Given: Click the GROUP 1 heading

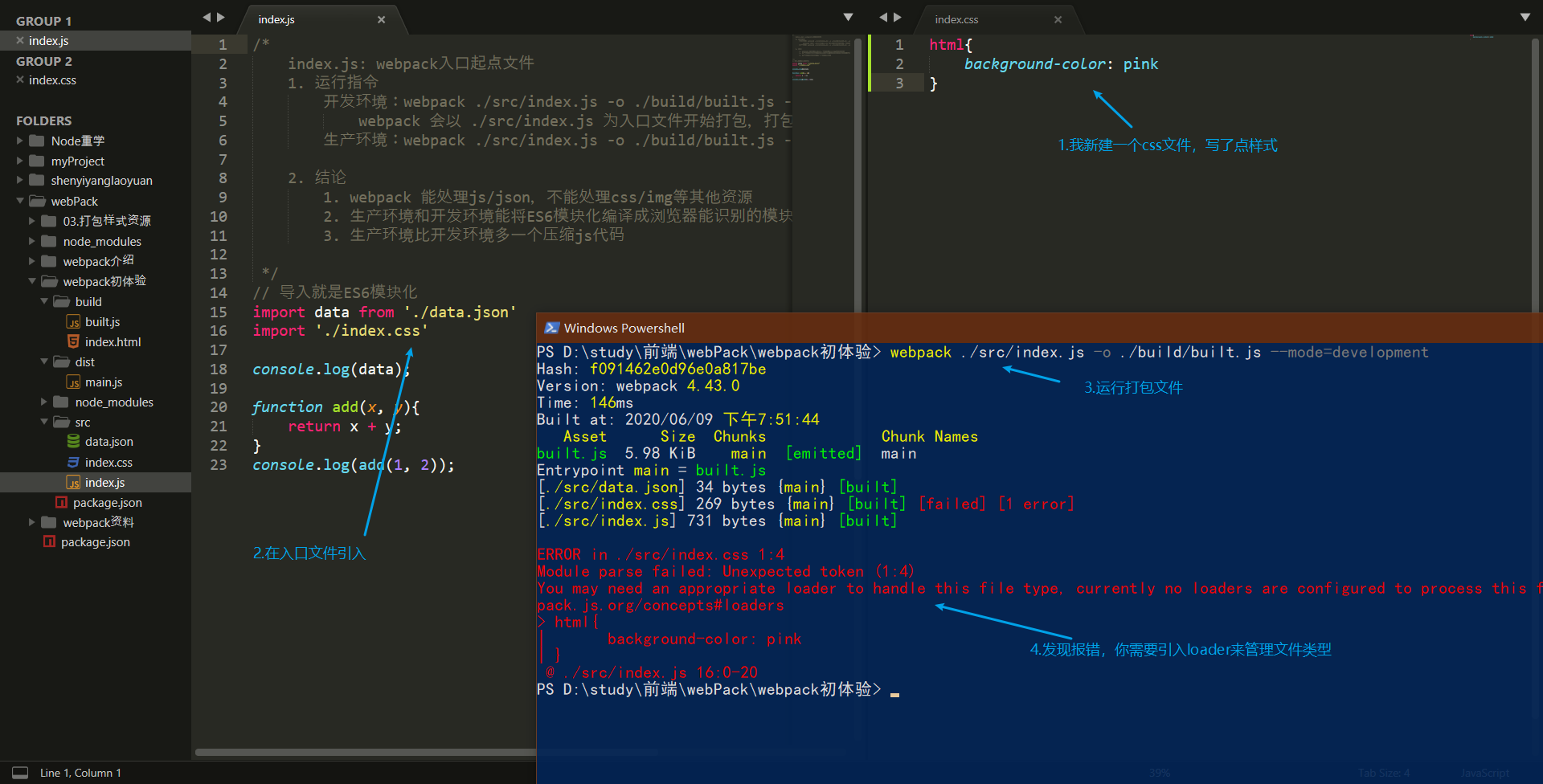Looking at the screenshot, I should click(x=43, y=21).
